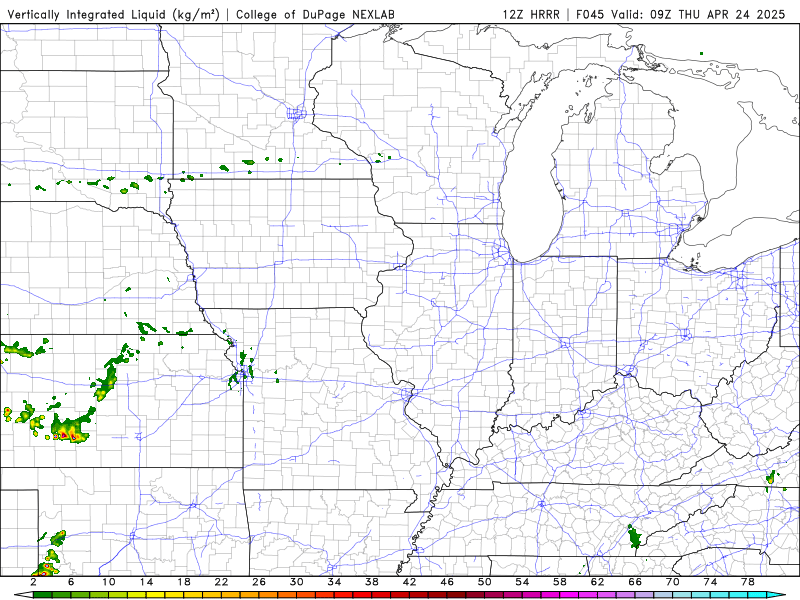Click legend value 62

[x=597, y=582]
